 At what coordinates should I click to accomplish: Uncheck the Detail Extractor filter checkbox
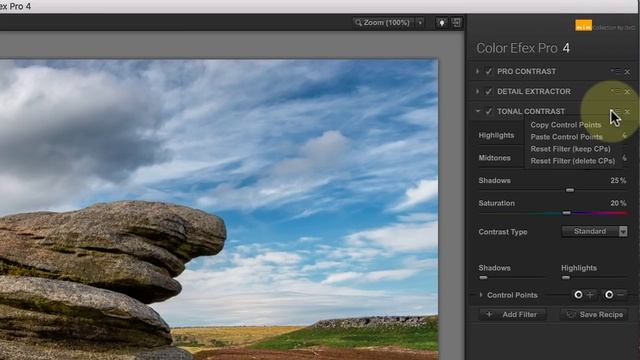[488, 91]
